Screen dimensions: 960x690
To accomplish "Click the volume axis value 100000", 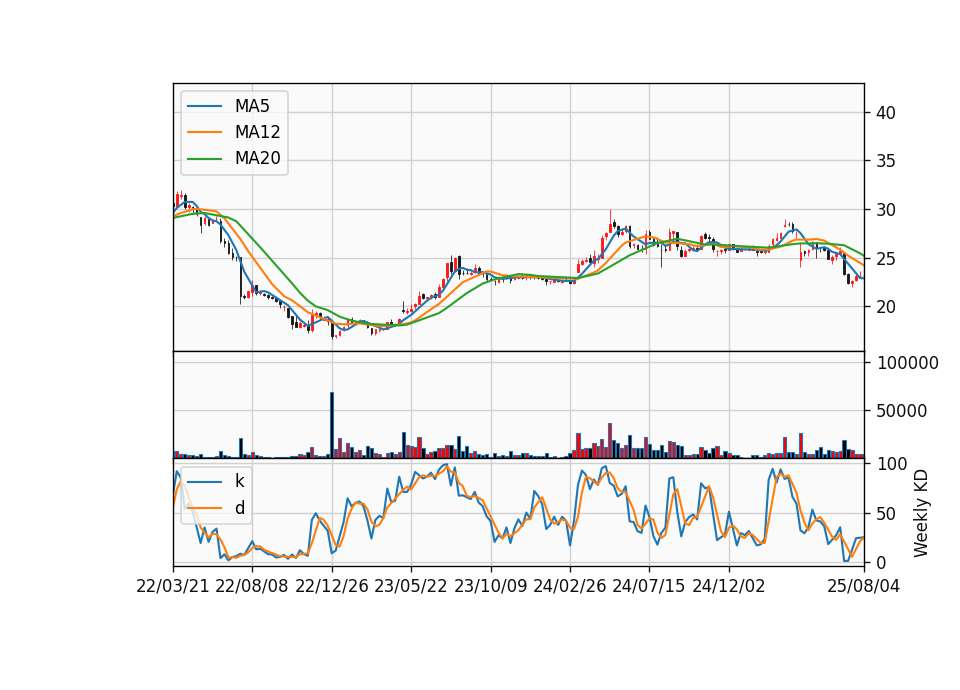I will 907,364.
